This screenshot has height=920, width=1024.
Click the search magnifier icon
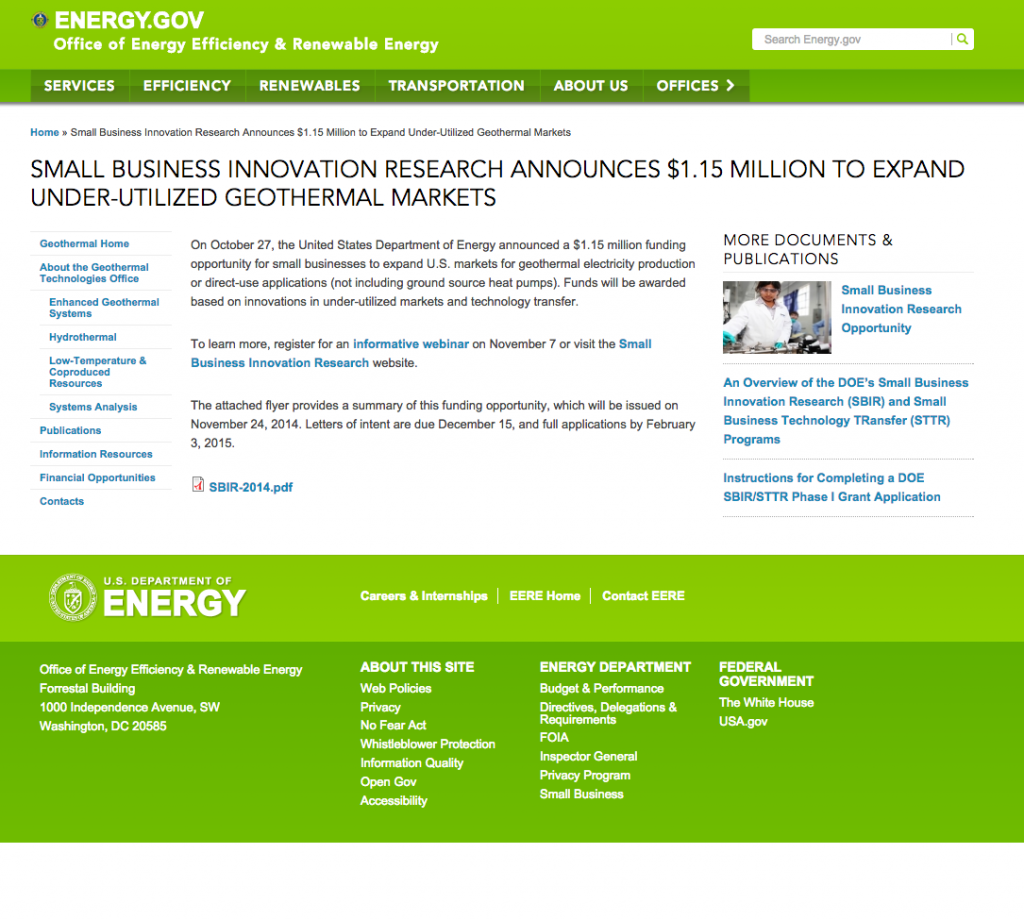(962, 39)
